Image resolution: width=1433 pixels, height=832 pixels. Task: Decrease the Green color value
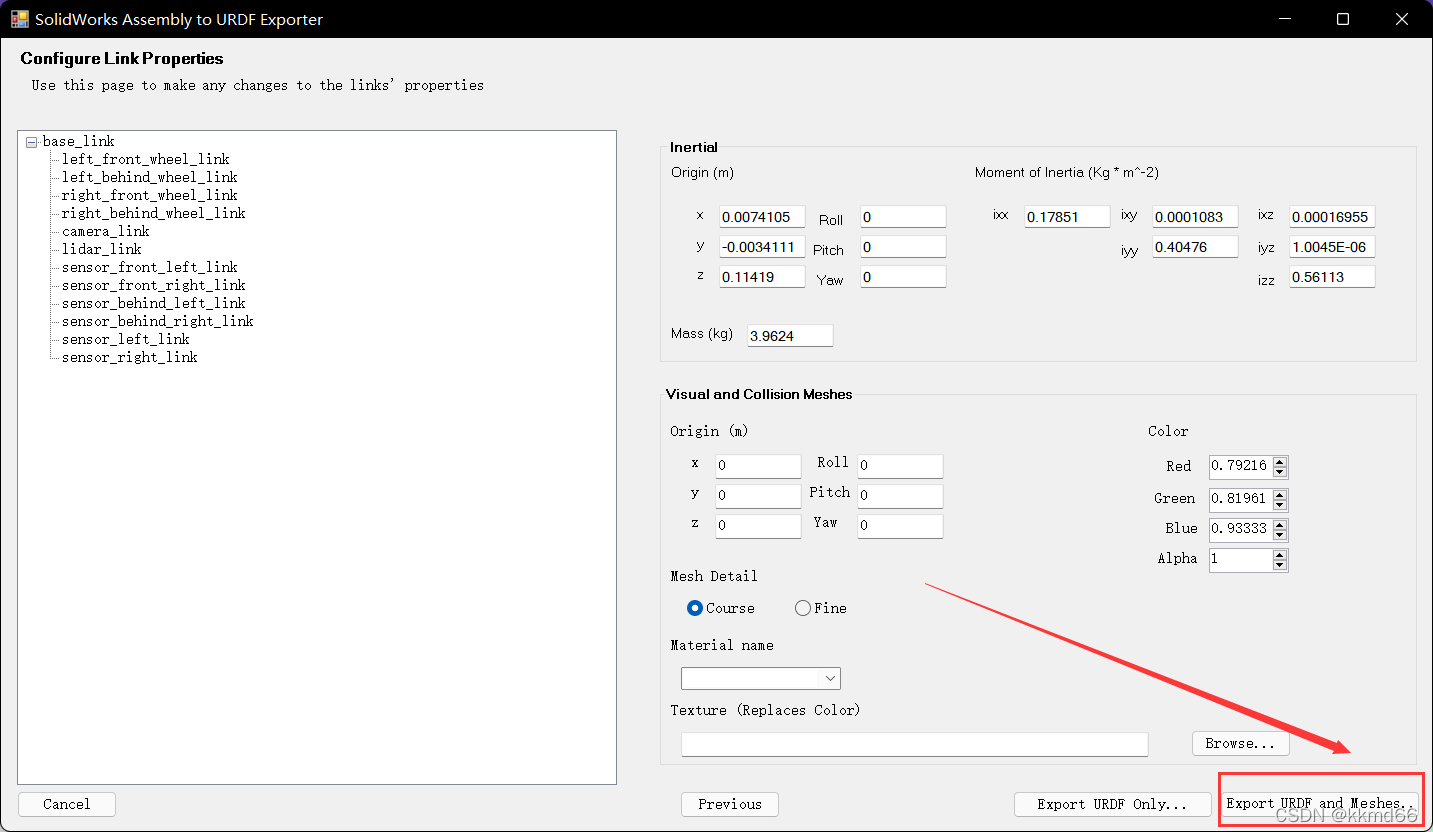(x=1280, y=504)
